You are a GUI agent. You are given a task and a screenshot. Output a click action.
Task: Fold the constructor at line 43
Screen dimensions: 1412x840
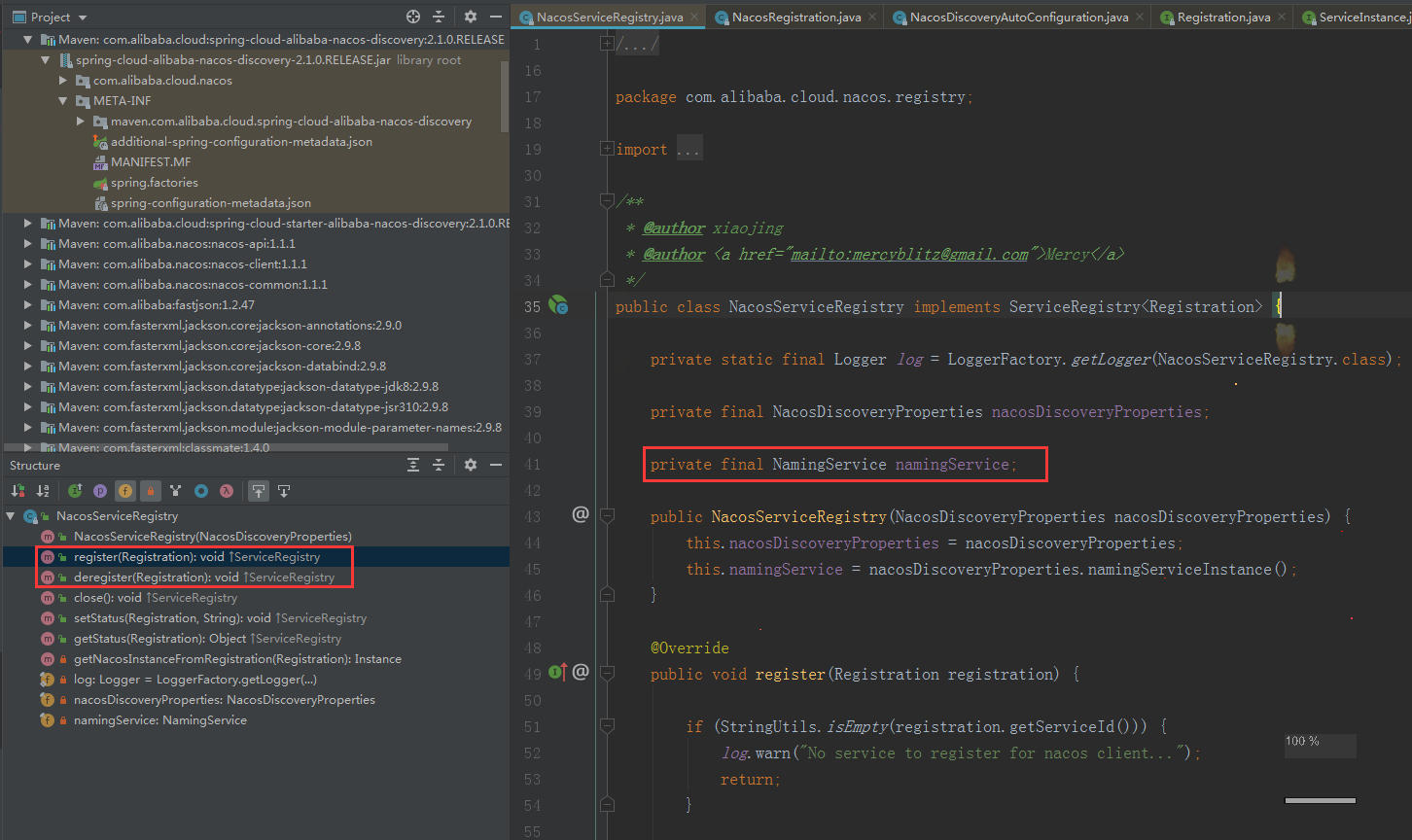click(x=607, y=516)
